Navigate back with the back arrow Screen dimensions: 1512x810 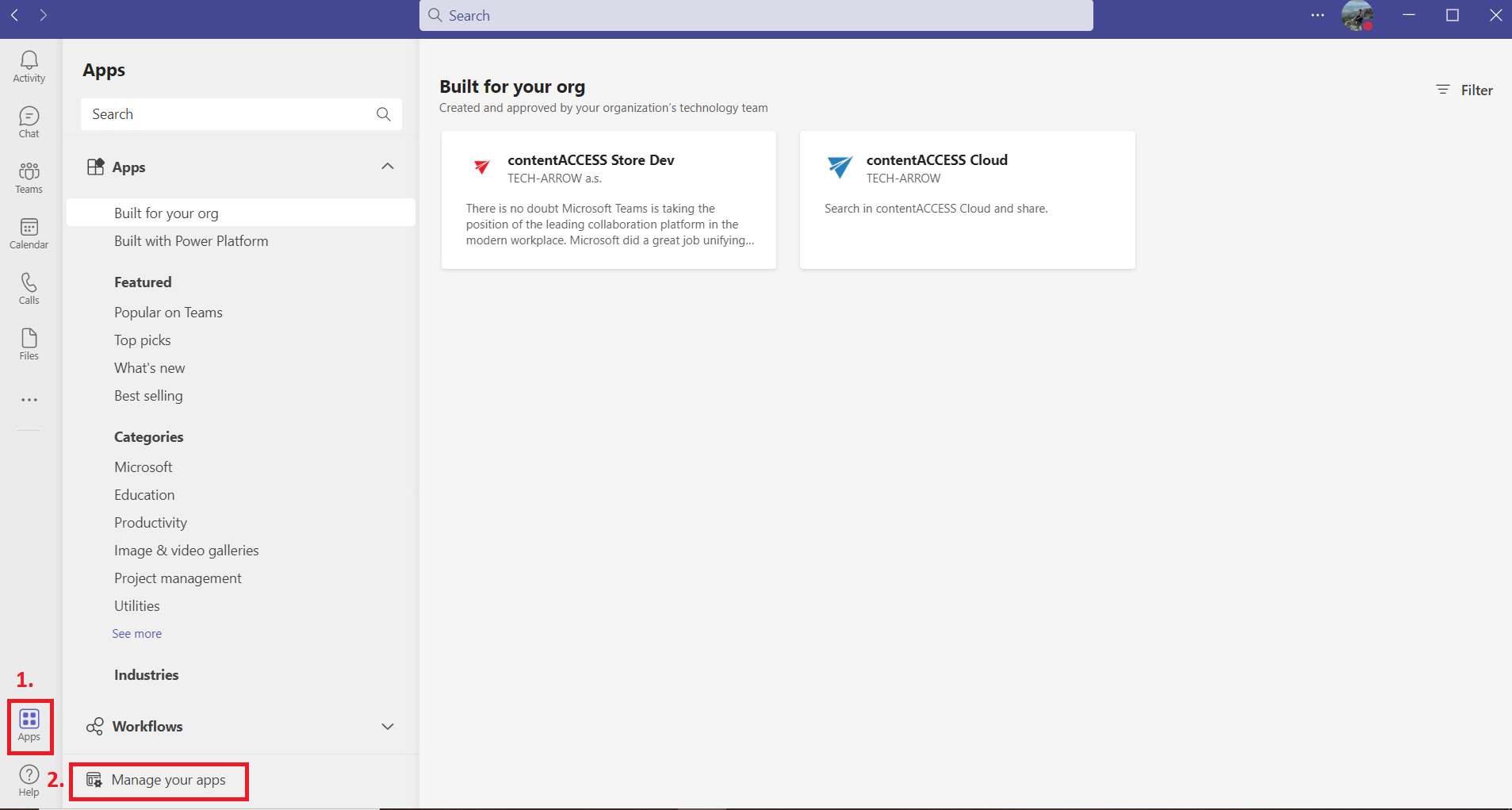coord(14,15)
